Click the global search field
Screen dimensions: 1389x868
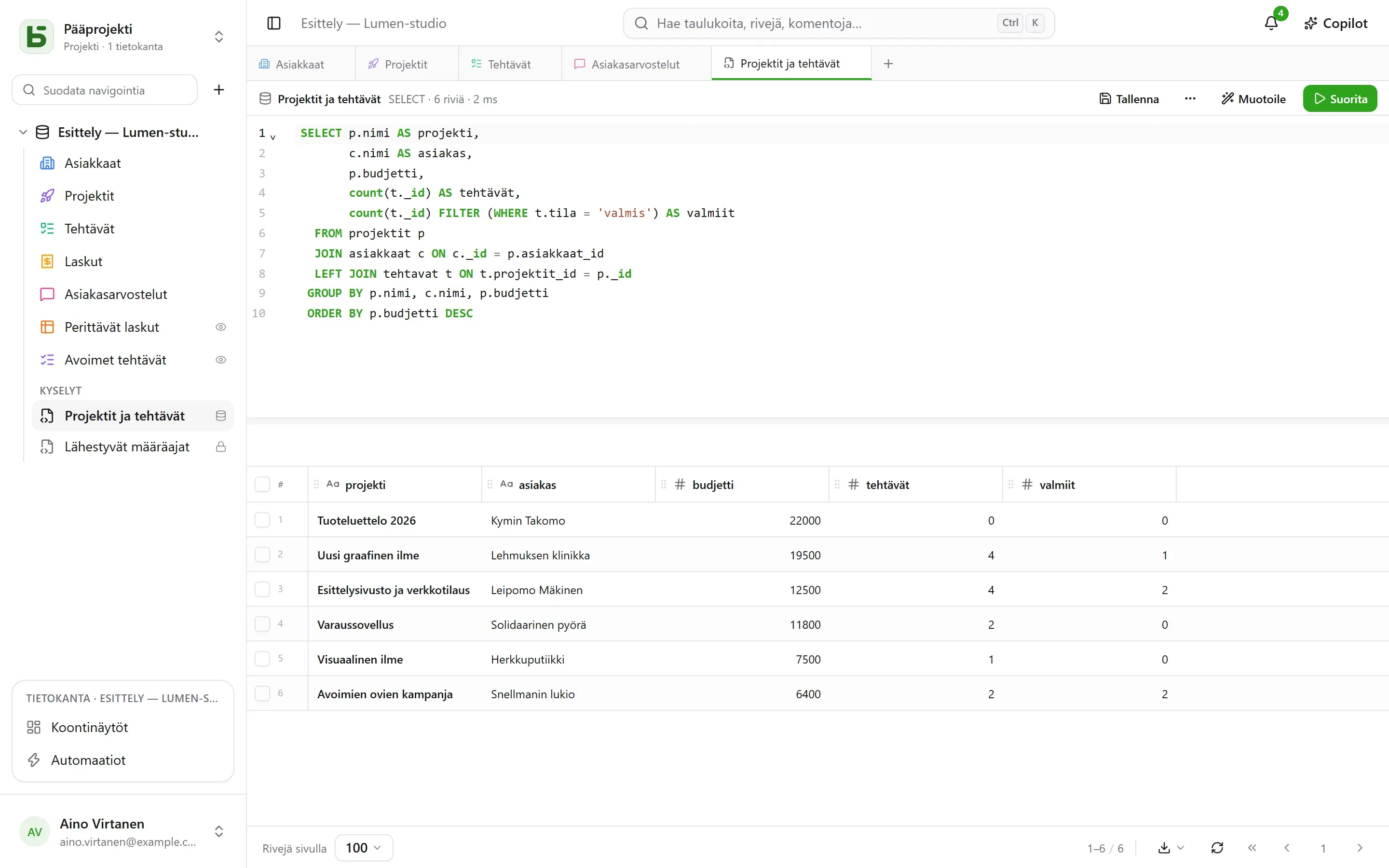(838, 23)
